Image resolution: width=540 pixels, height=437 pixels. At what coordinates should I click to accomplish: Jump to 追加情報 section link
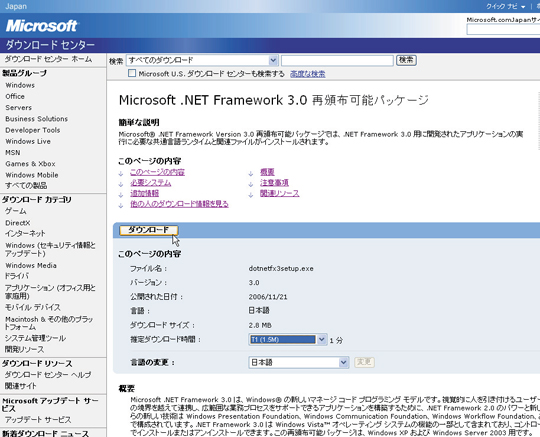(x=145, y=194)
